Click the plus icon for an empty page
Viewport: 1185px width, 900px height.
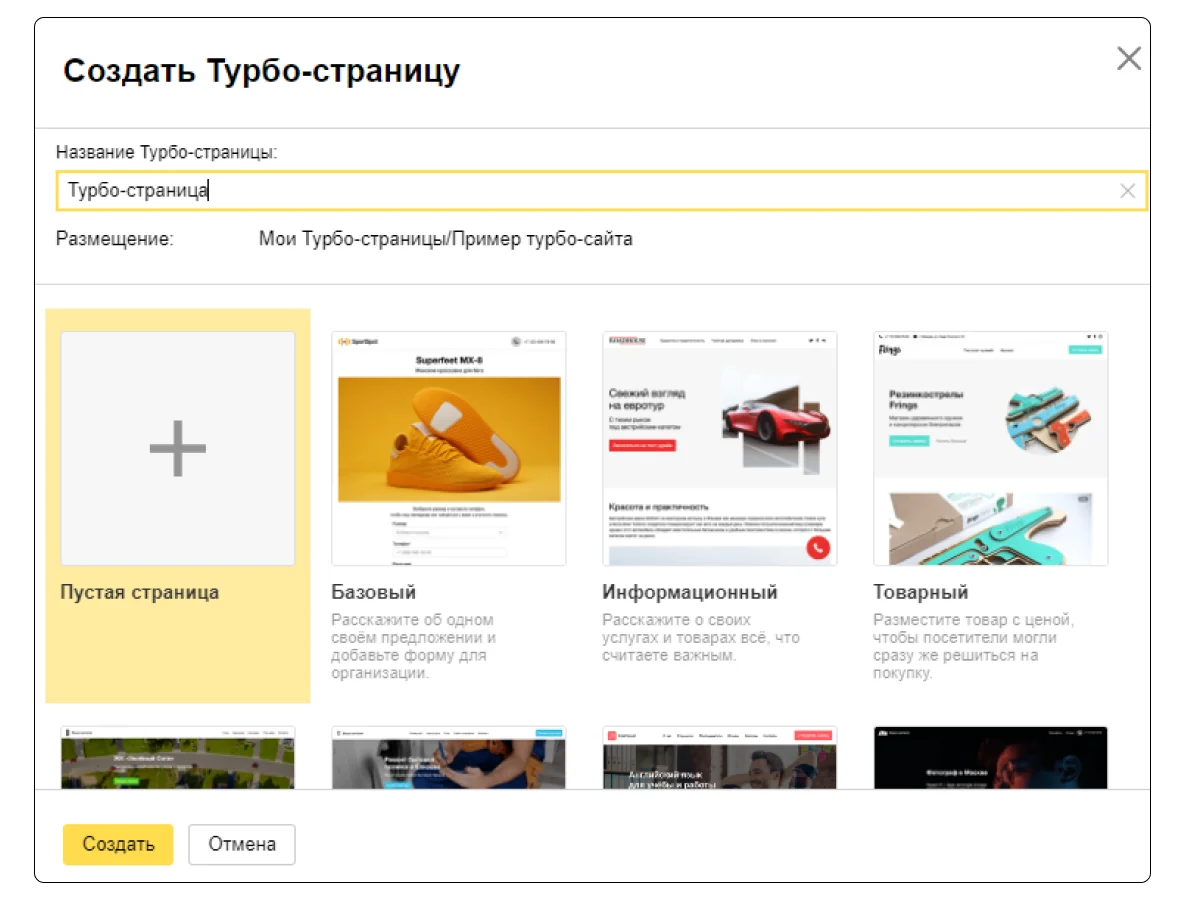[x=178, y=448]
